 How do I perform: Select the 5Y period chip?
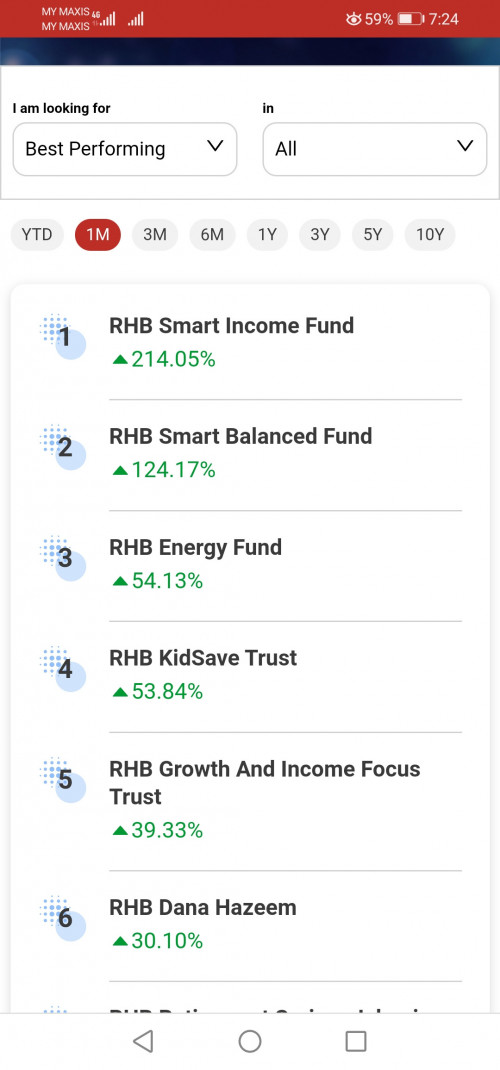(x=372, y=235)
